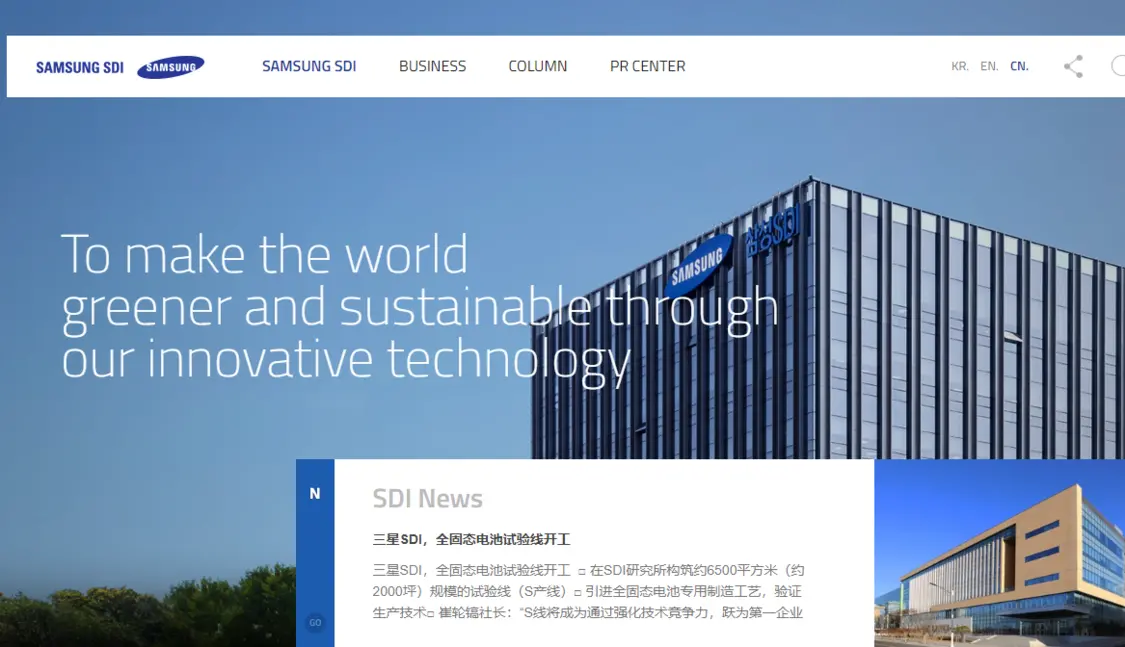Open the SDI News heading
The width and height of the screenshot is (1125, 647).
(x=428, y=499)
